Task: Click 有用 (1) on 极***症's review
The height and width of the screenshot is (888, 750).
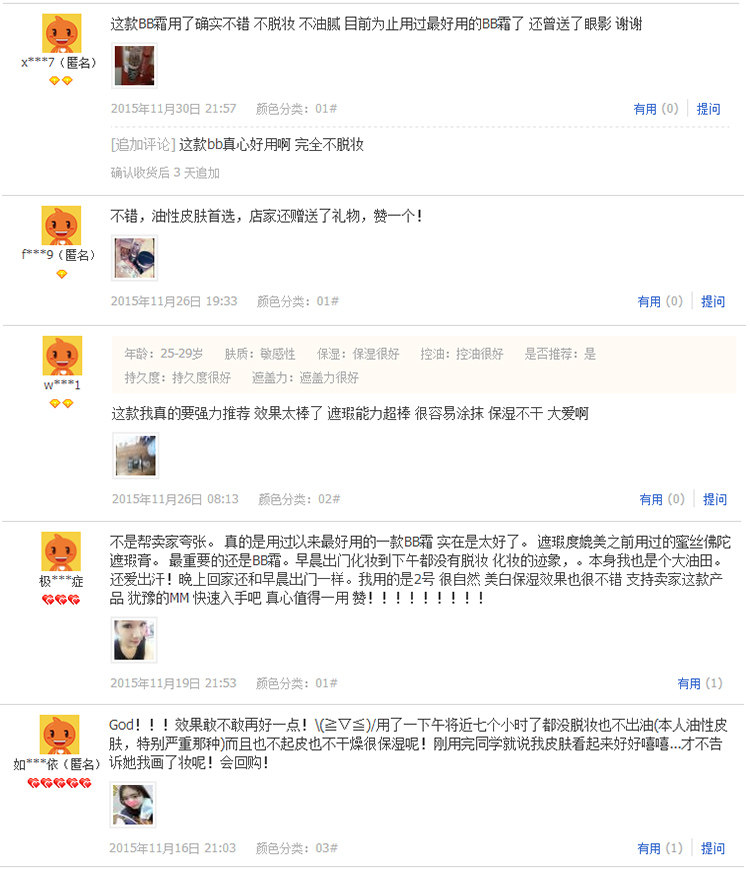Action: [x=700, y=683]
